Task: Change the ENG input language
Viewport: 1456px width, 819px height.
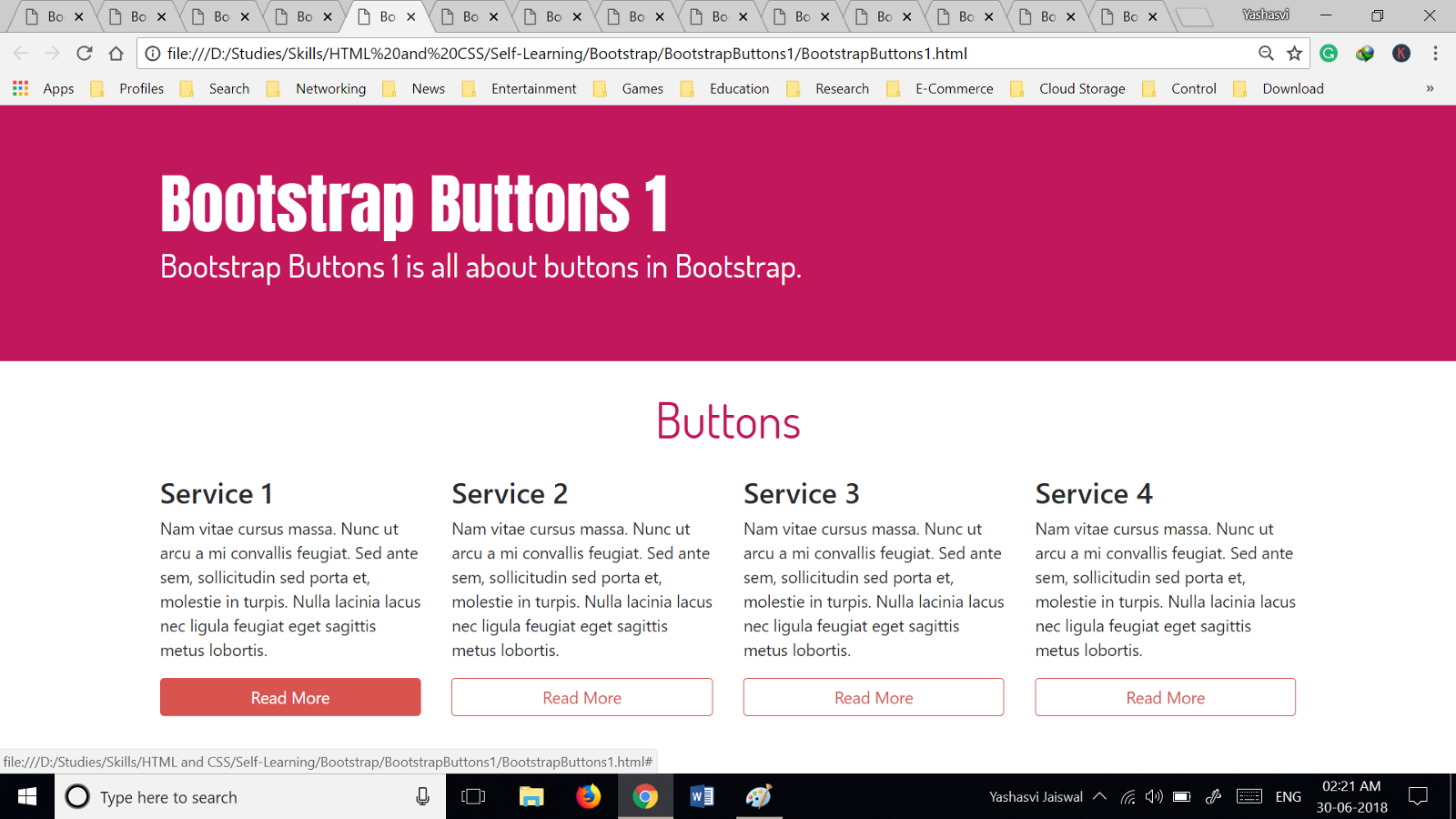Action: (x=1288, y=797)
